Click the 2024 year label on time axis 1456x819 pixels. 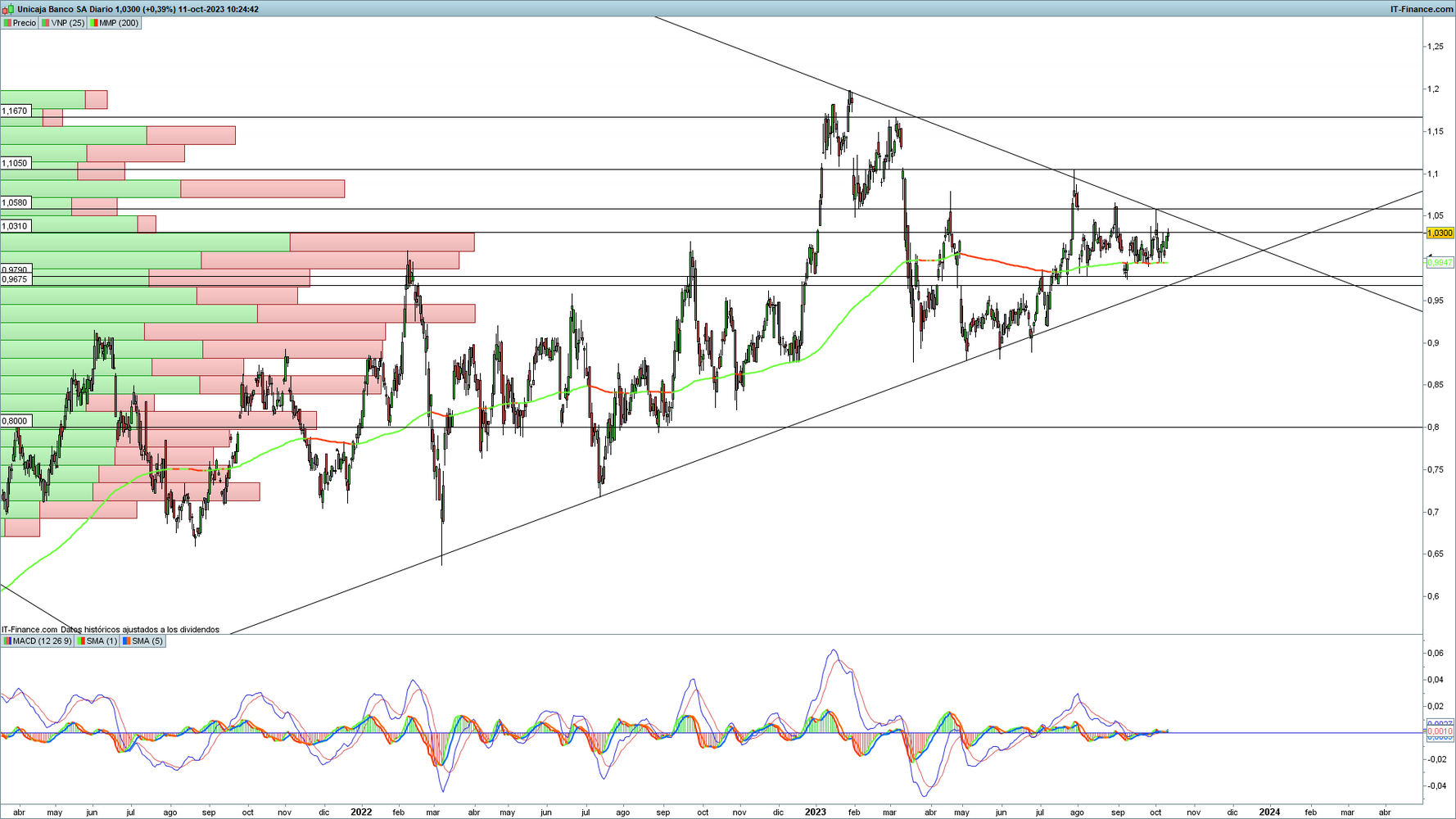[x=1269, y=812]
